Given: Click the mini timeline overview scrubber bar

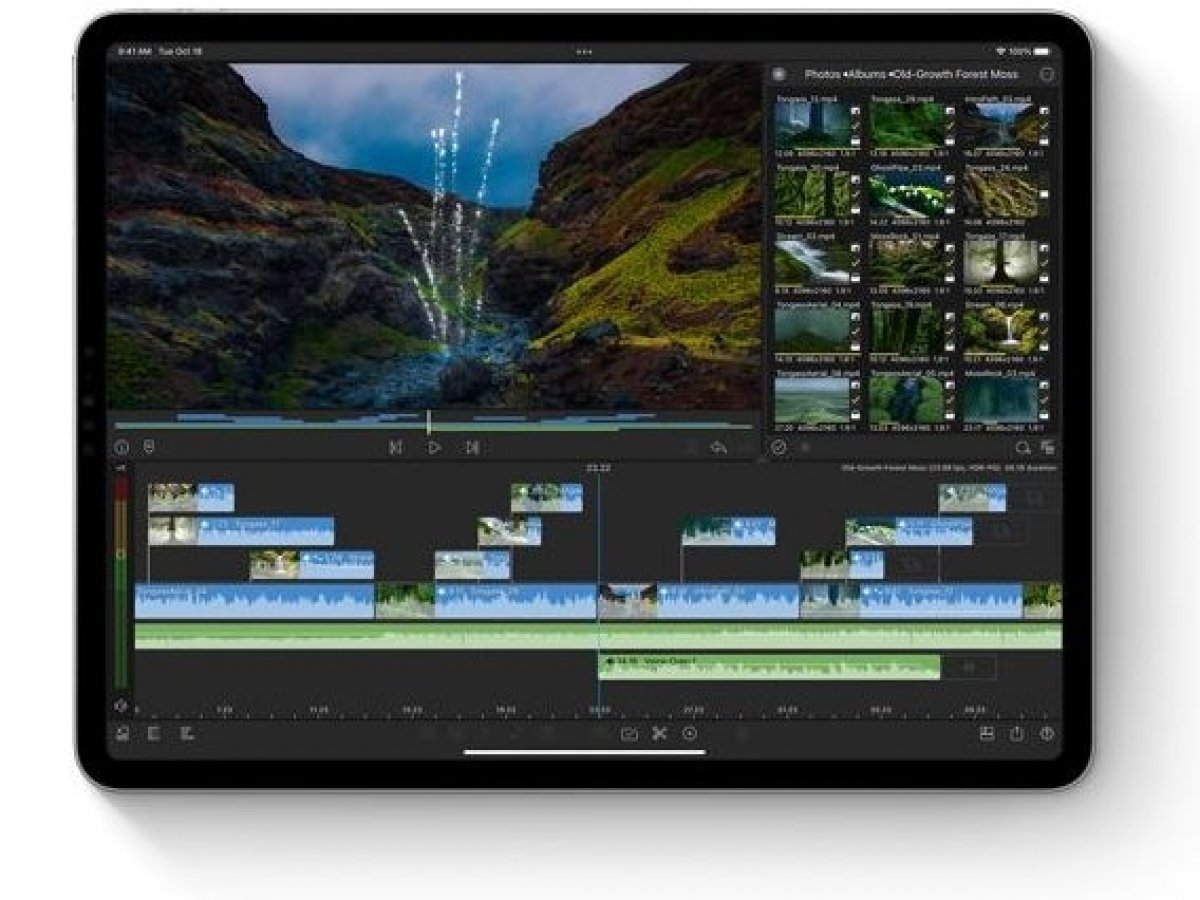Looking at the screenshot, I should (x=430, y=422).
